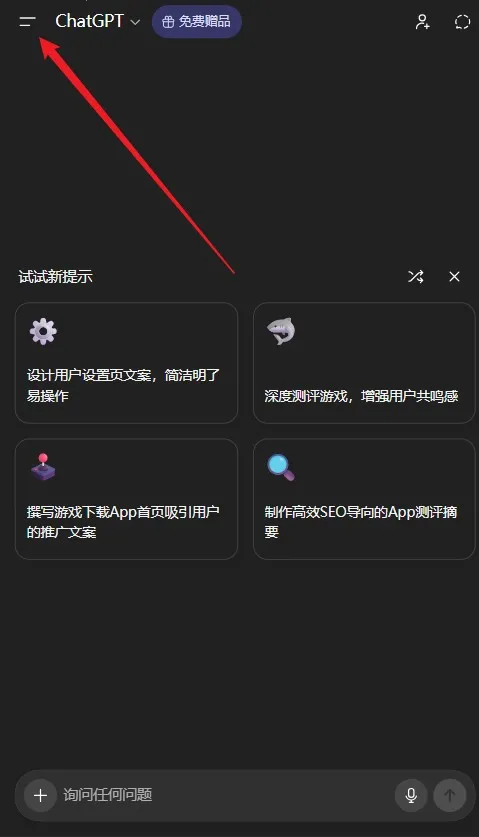479x837 pixels.
Task: Shuffle the suggested prompts
Action: pos(415,277)
